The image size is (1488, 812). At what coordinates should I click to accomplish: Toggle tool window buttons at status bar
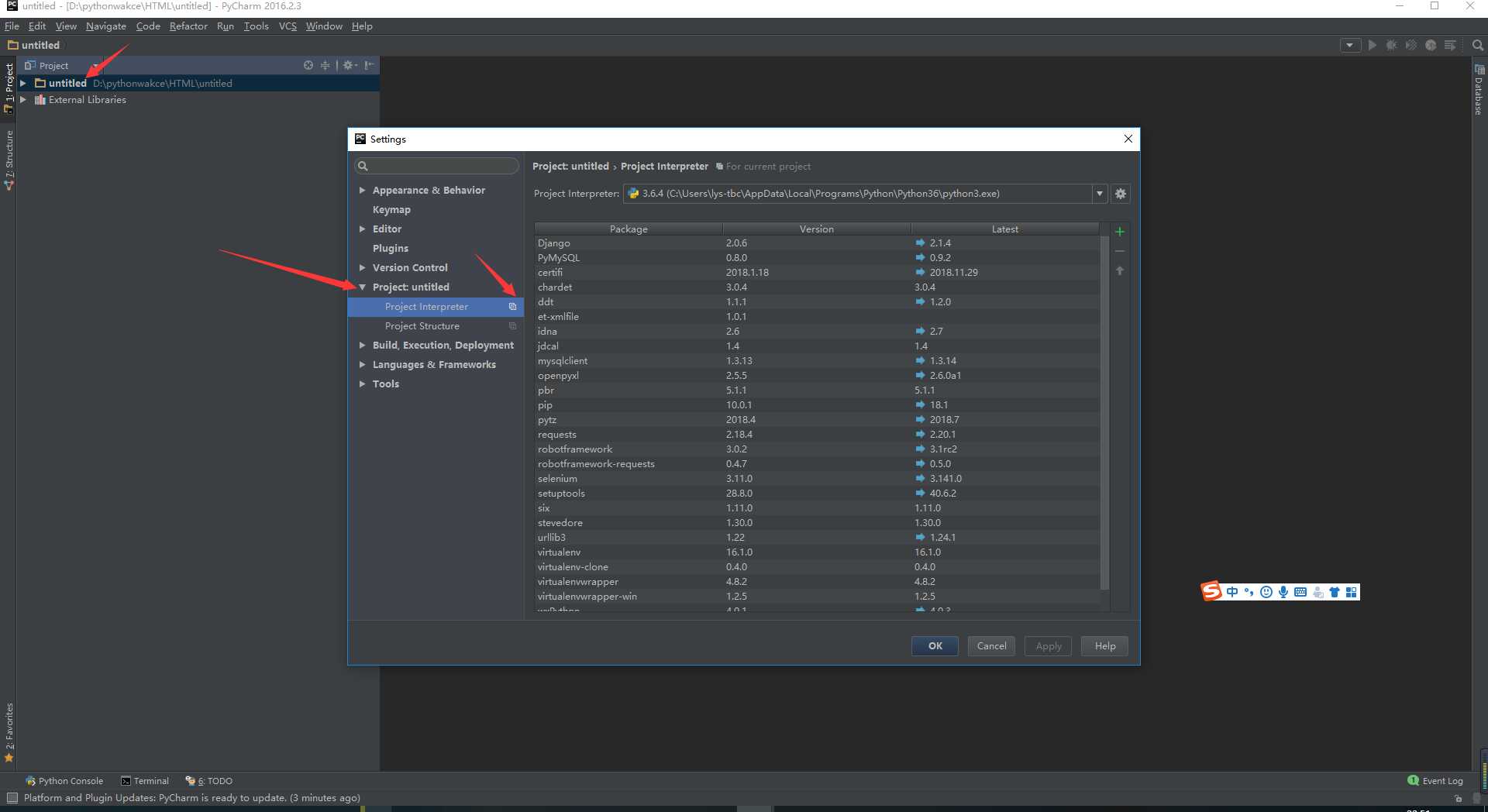coord(12,798)
